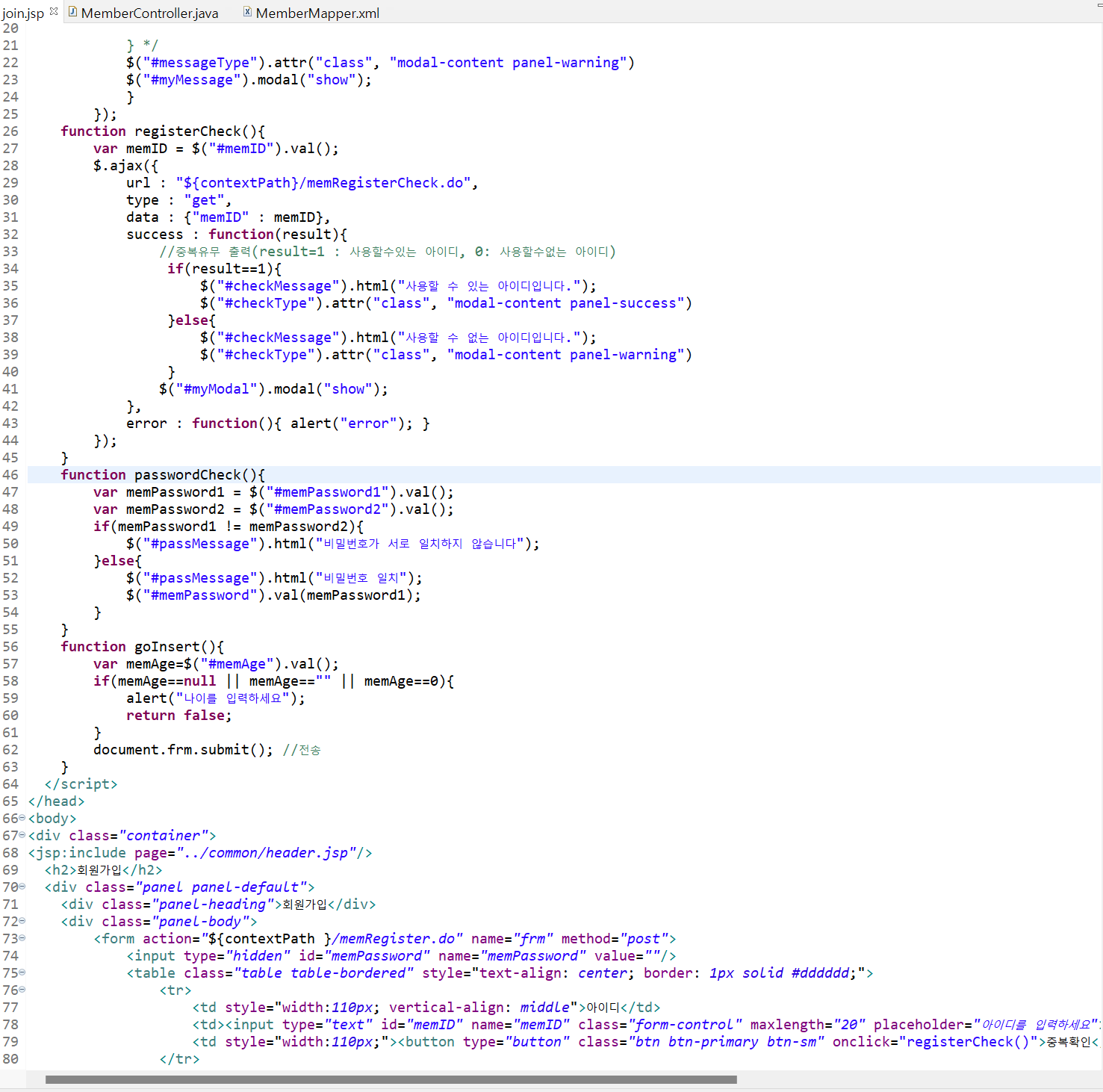
Task: Click '$("#memPassword").val(memPassword1);' line
Action: (273, 595)
